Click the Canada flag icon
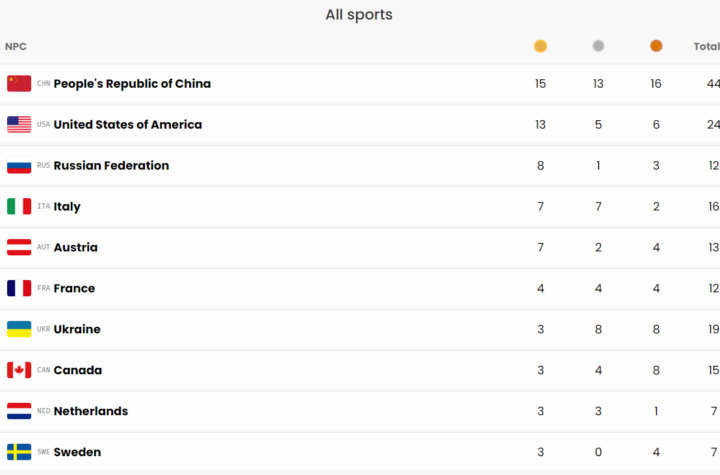 tap(19, 371)
